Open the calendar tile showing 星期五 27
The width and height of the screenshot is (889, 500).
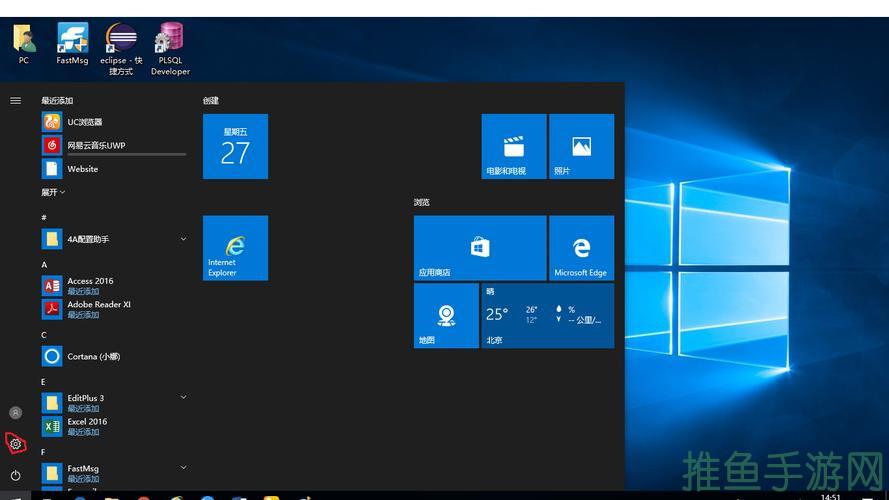[x=235, y=146]
